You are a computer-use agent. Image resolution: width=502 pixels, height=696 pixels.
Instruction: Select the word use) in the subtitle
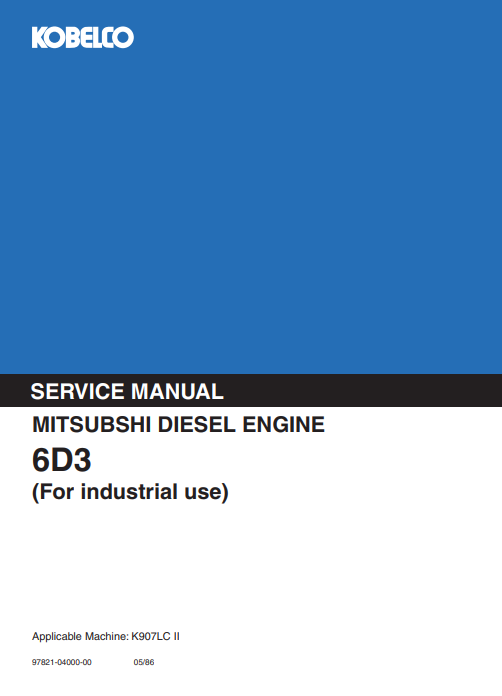[206, 492]
